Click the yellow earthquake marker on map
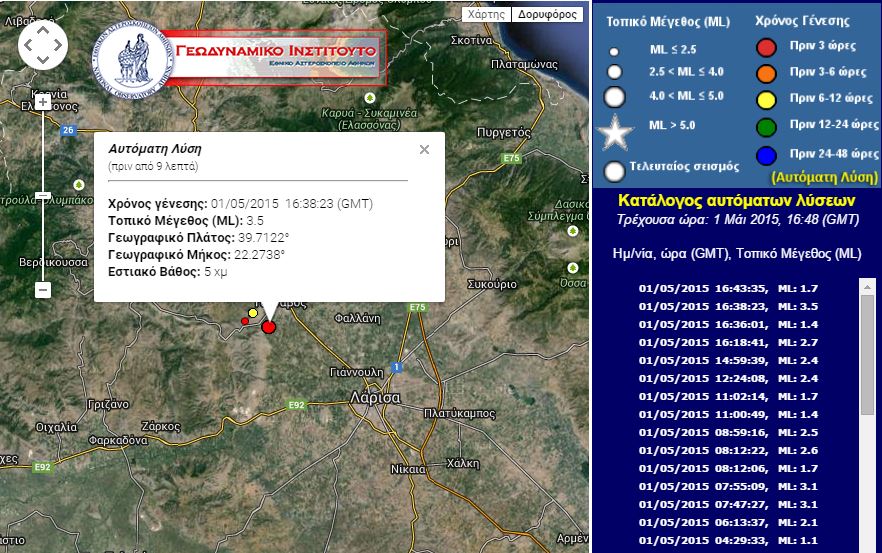882x553 pixels. point(252,313)
